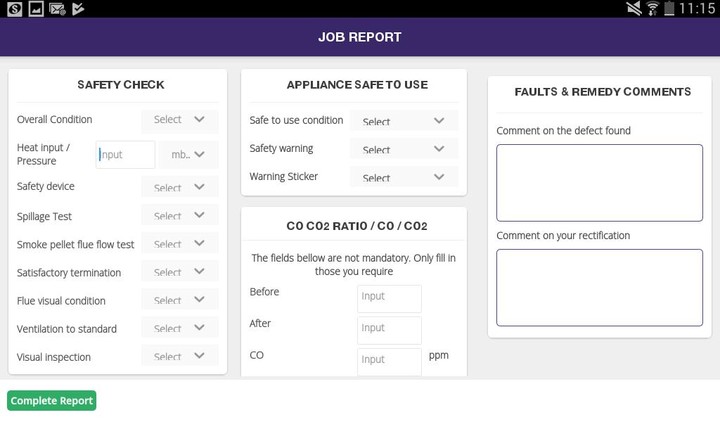Open the Overall Condition dropdown
The image size is (720, 422).
click(180, 120)
